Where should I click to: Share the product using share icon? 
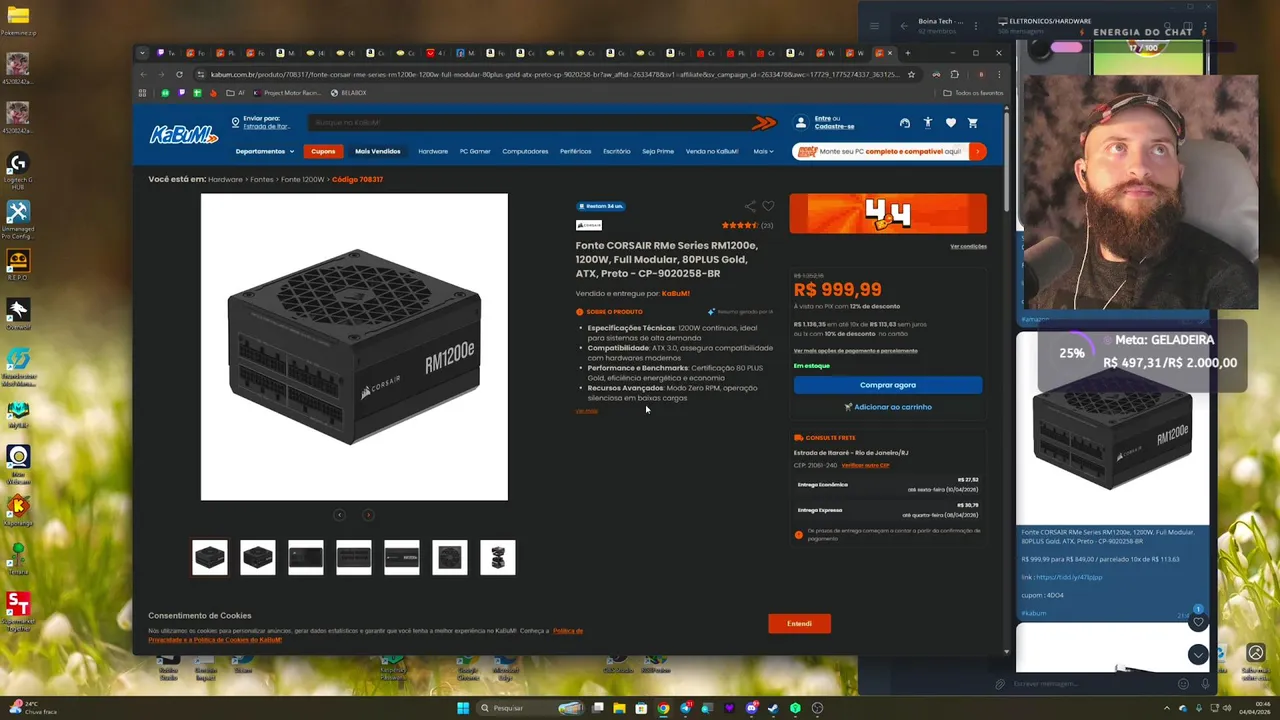point(750,206)
